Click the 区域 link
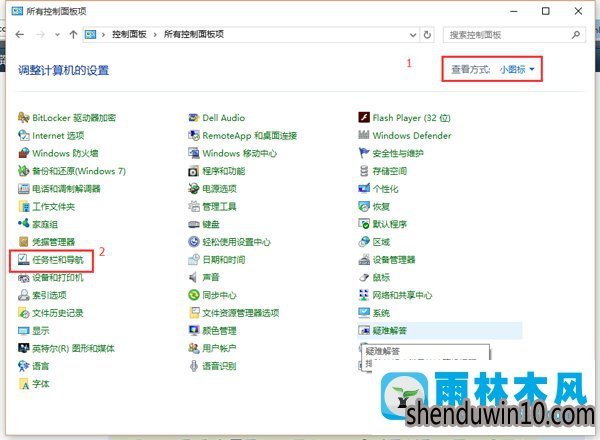 coord(381,242)
